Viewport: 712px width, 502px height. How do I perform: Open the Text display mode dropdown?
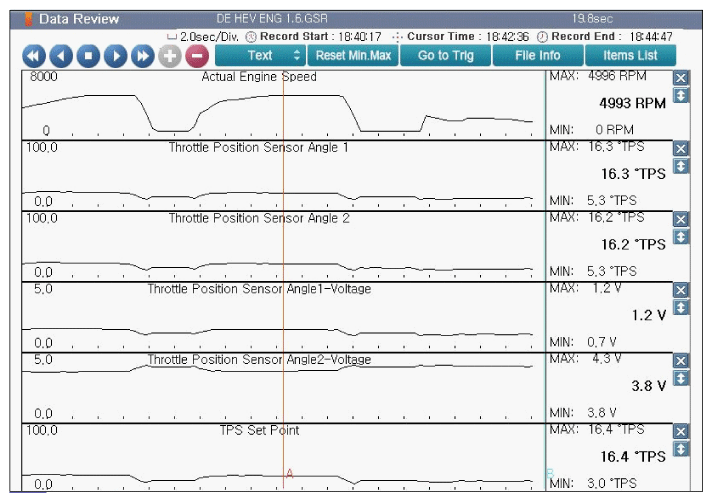click(260, 56)
